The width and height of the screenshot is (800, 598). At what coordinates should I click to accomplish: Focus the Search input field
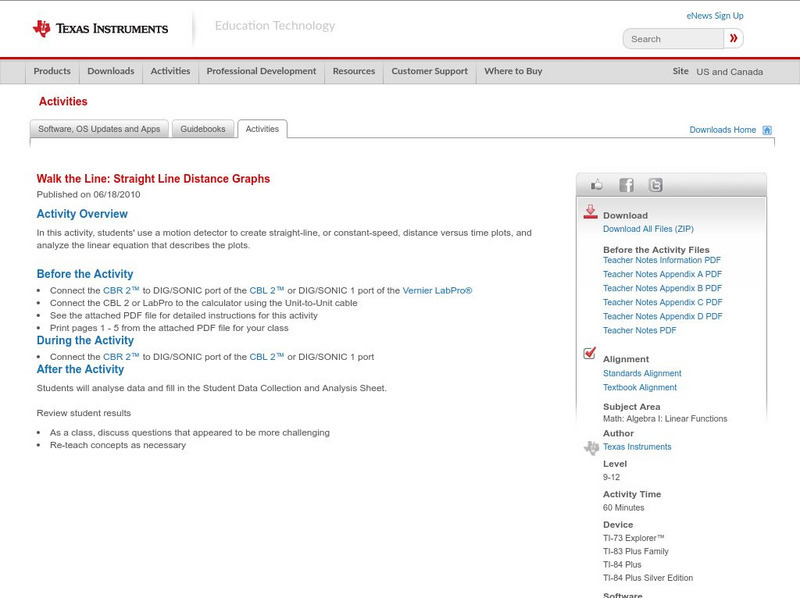tap(673, 39)
